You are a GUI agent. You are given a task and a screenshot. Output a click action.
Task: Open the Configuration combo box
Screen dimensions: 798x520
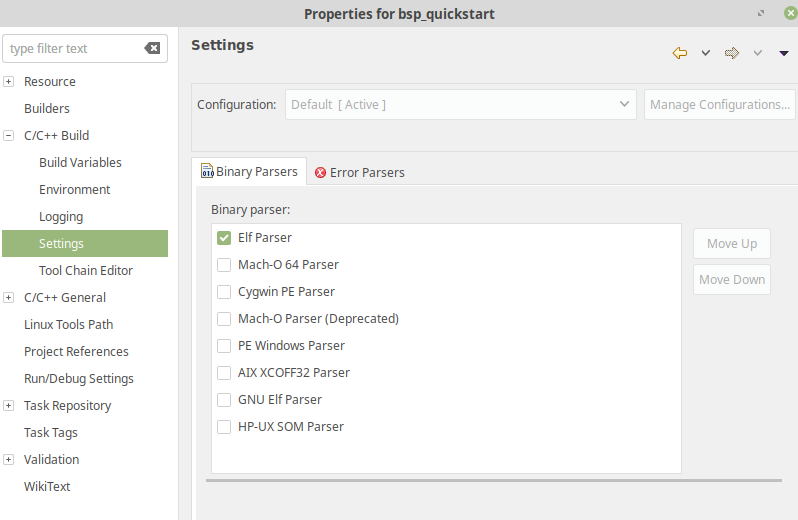[461, 104]
